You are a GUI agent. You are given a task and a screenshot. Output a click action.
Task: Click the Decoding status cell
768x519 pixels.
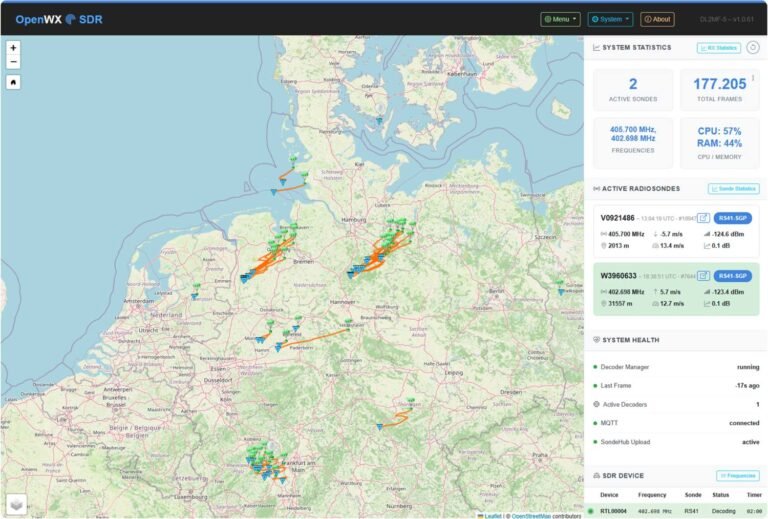coord(723,511)
